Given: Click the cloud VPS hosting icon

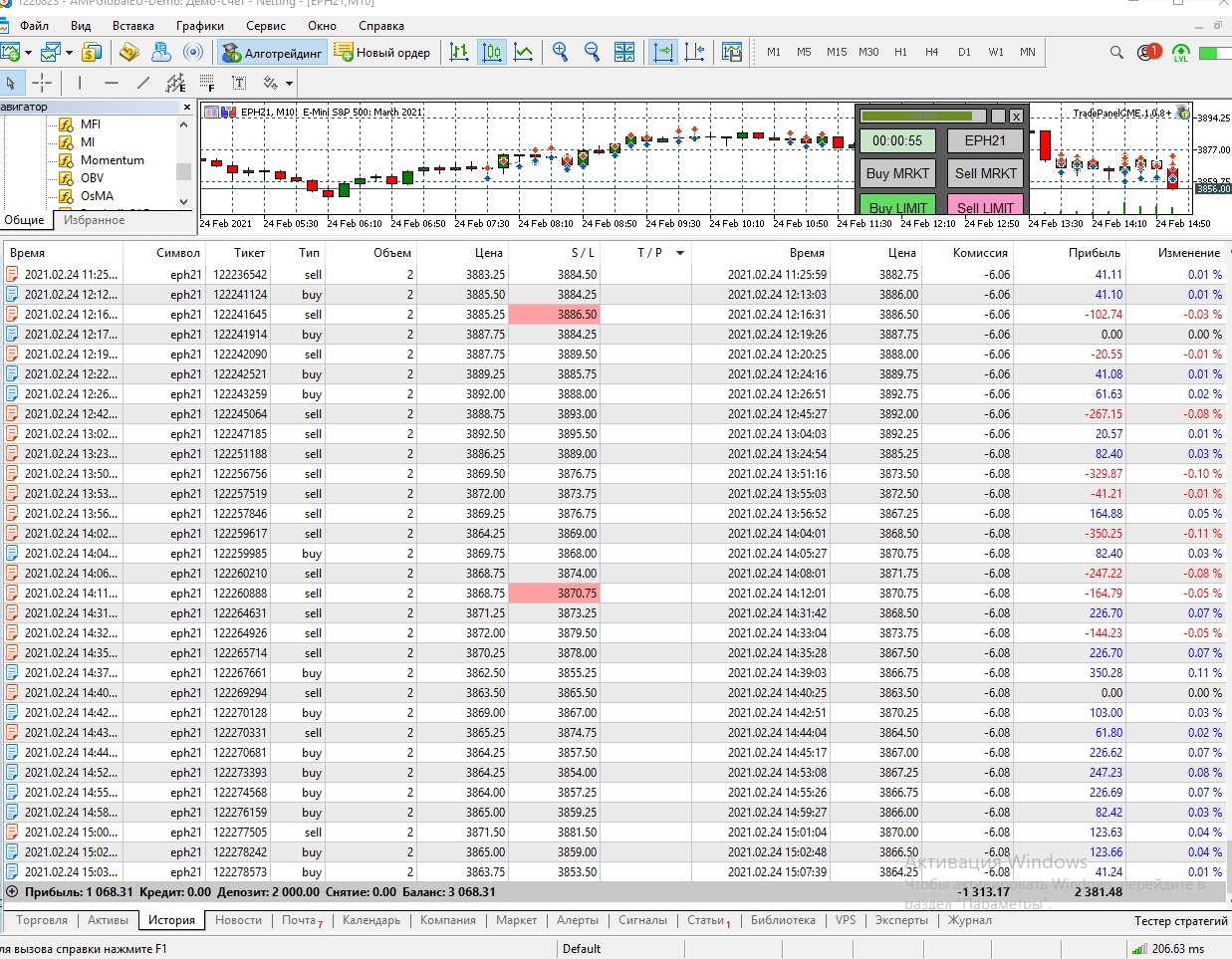Looking at the screenshot, I should coord(160,52).
